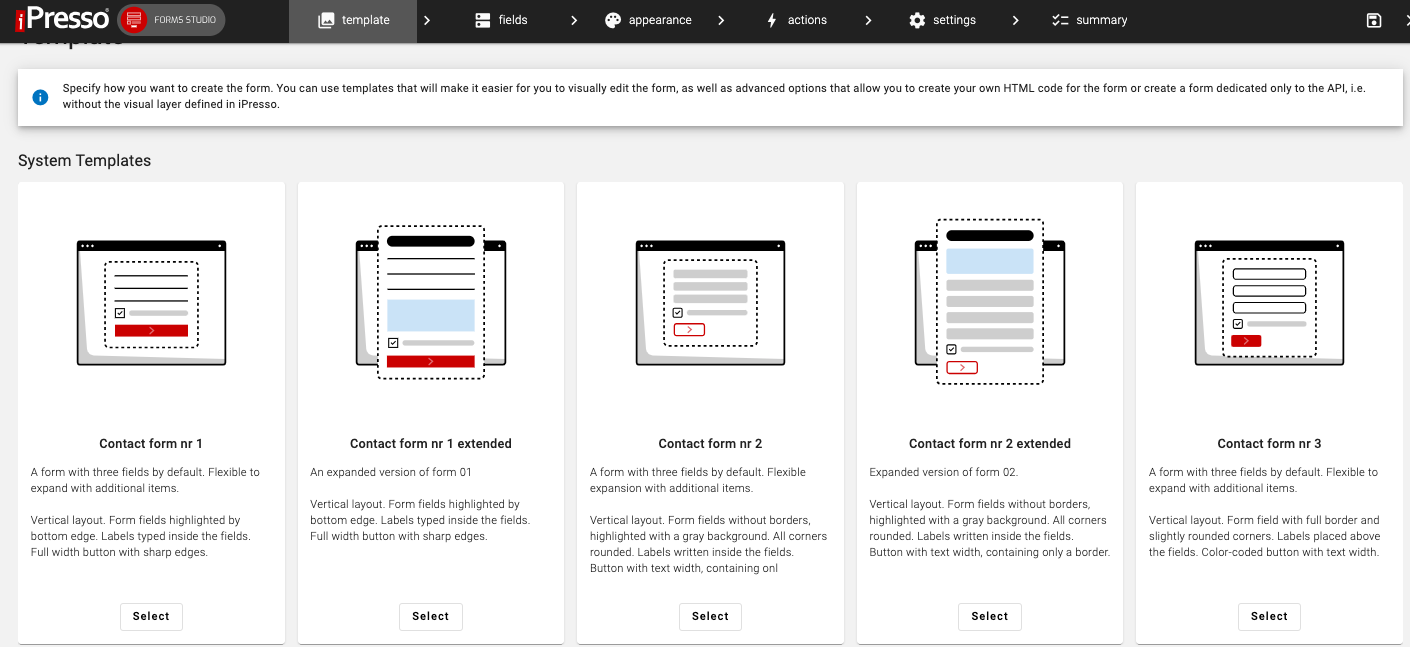Expand the chevron between template and fields

(x=426, y=19)
